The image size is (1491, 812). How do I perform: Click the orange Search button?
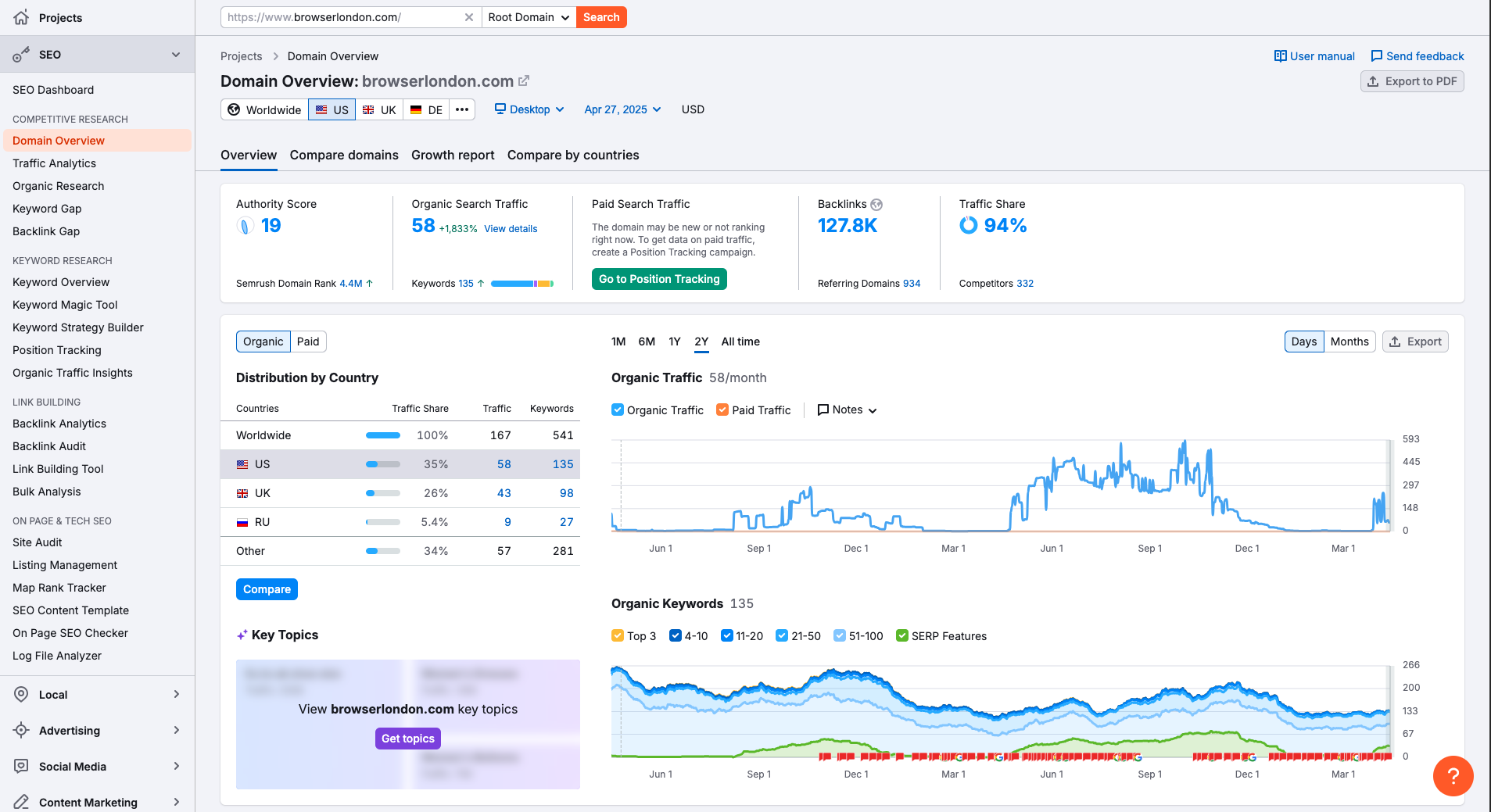pos(601,17)
